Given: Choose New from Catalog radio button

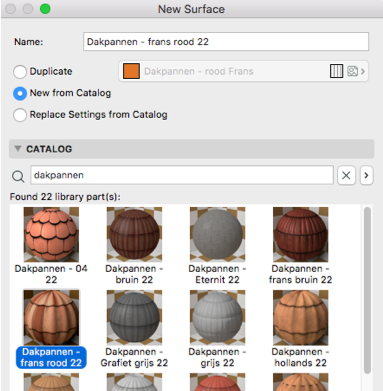Looking at the screenshot, I should pyautogui.click(x=20, y=93).
